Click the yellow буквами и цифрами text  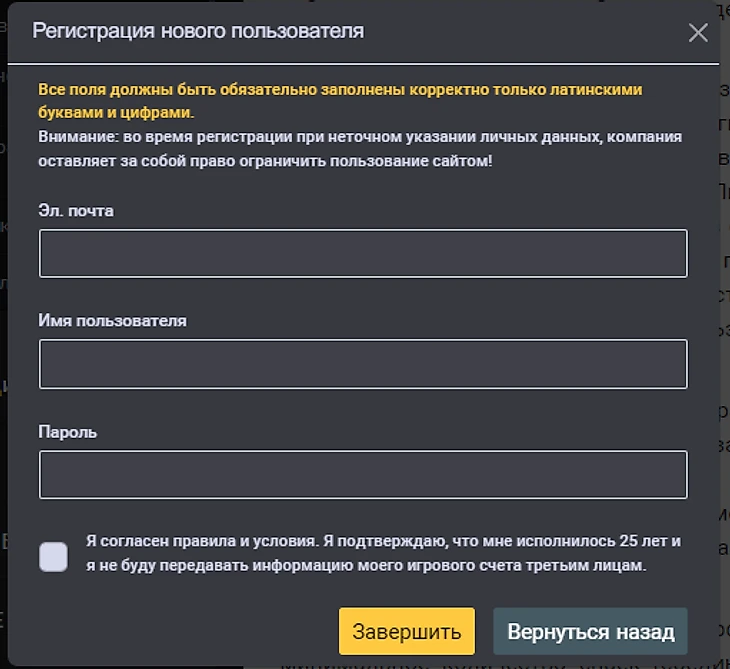117,112
